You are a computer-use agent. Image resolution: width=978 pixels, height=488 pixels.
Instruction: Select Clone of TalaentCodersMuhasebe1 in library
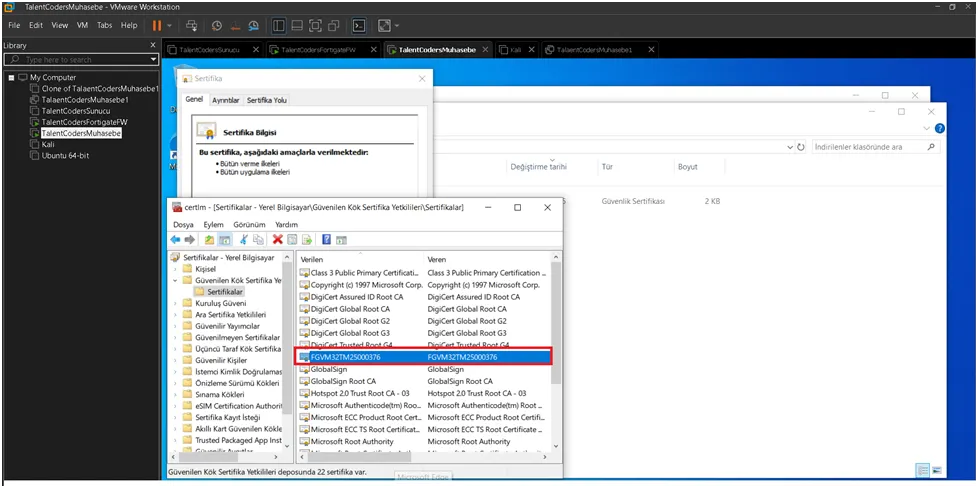100,89
